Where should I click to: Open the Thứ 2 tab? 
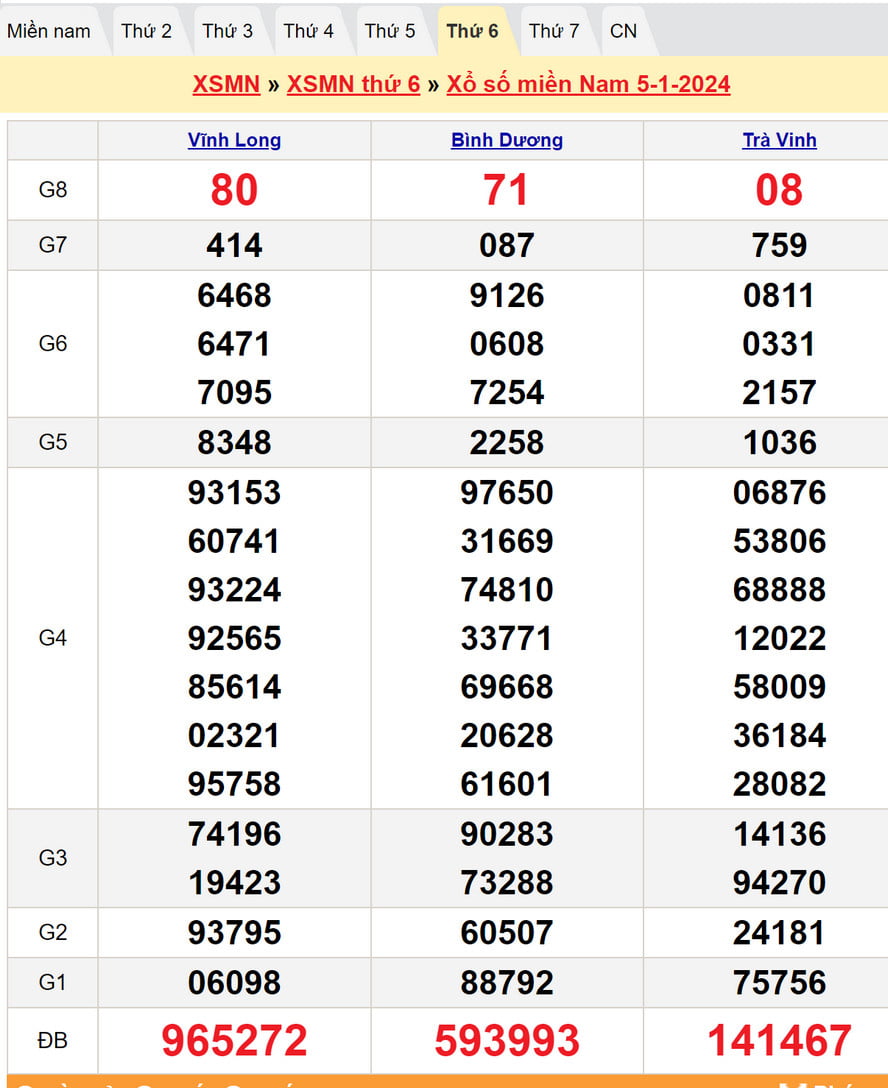[146, 31]
